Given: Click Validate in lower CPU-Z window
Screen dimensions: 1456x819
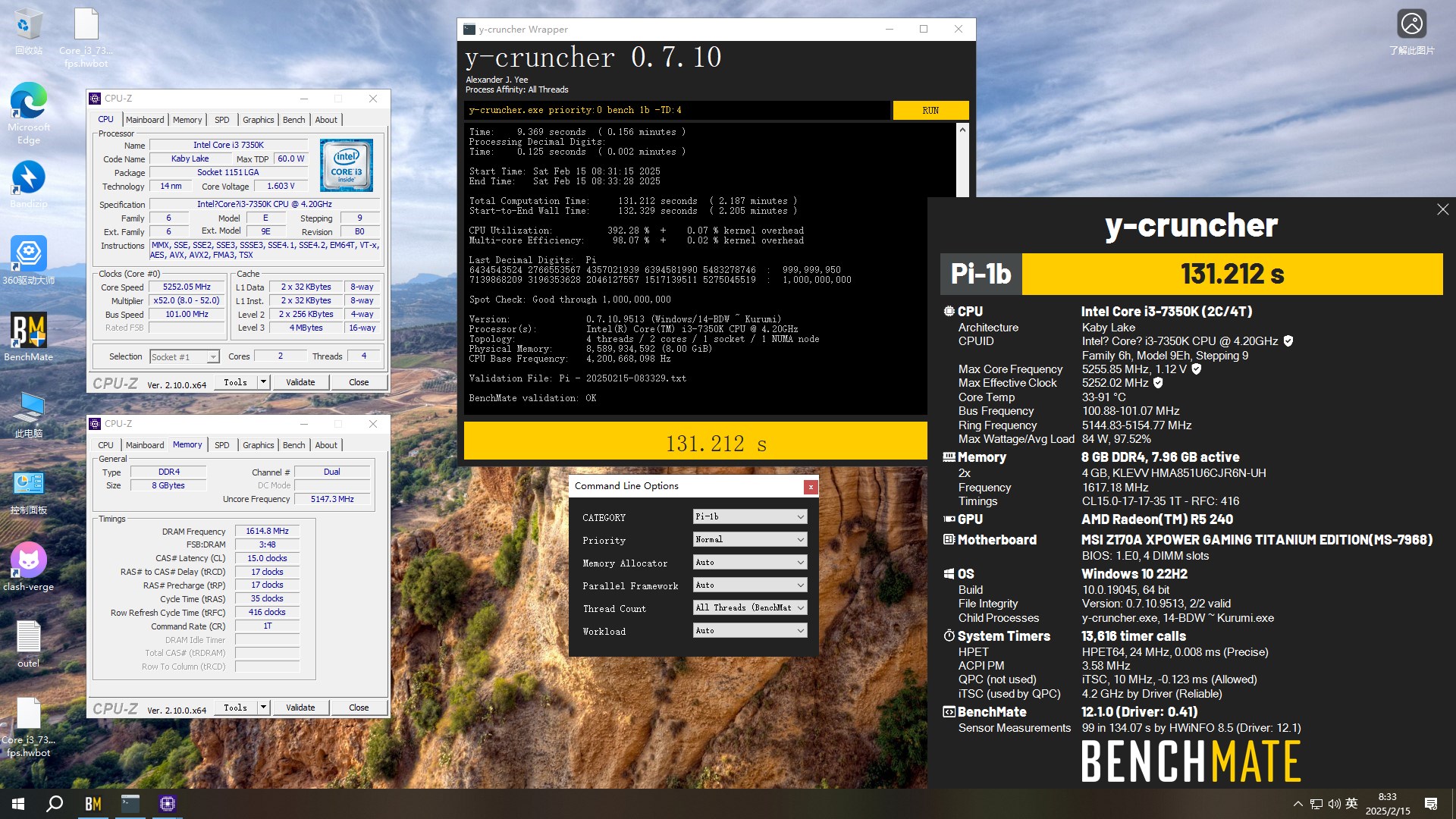Looking at the screenshot, I should coord(300,708).
